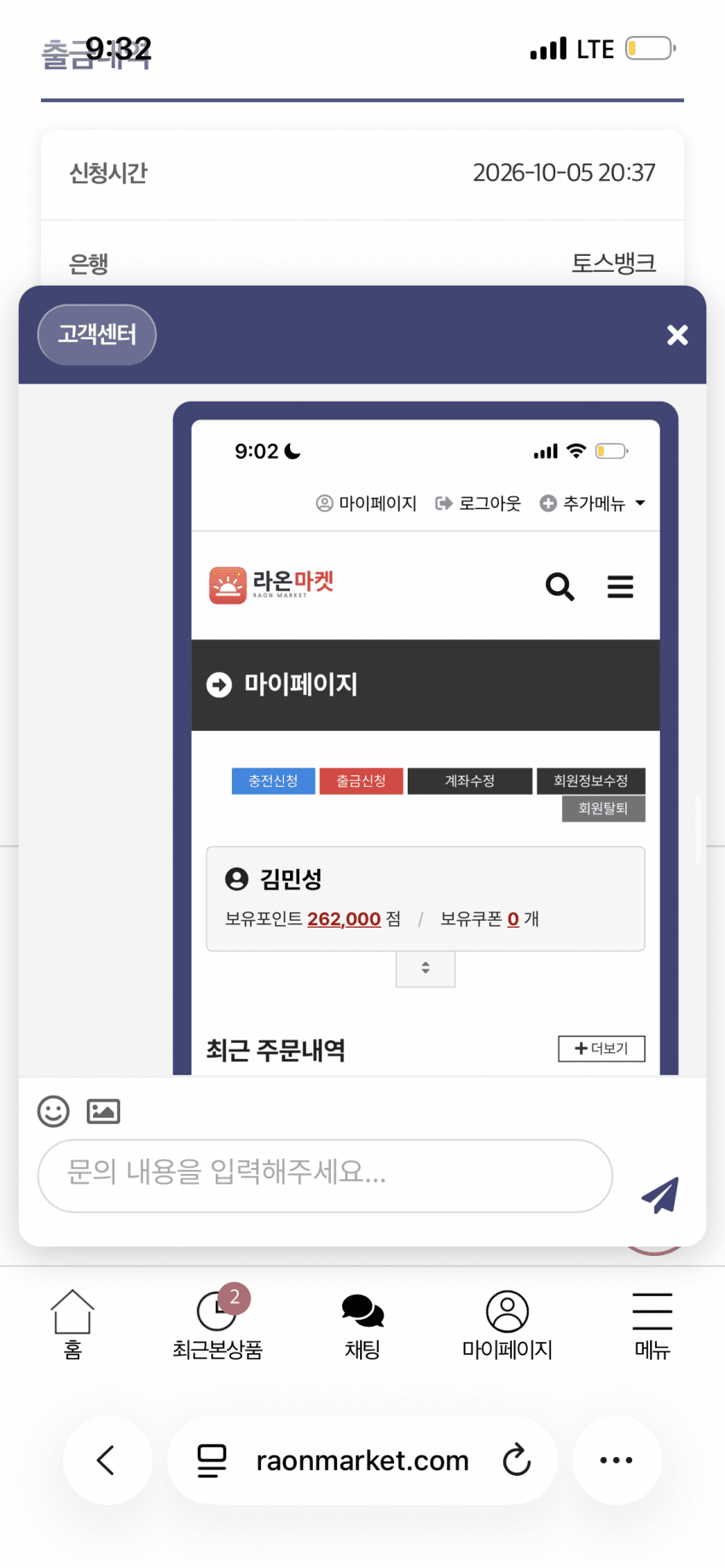Image resolution: width=725 pixels, height=1568 pixels.
Task: Tap the 9:32 status bar clock
Action: tap(119, 49)
